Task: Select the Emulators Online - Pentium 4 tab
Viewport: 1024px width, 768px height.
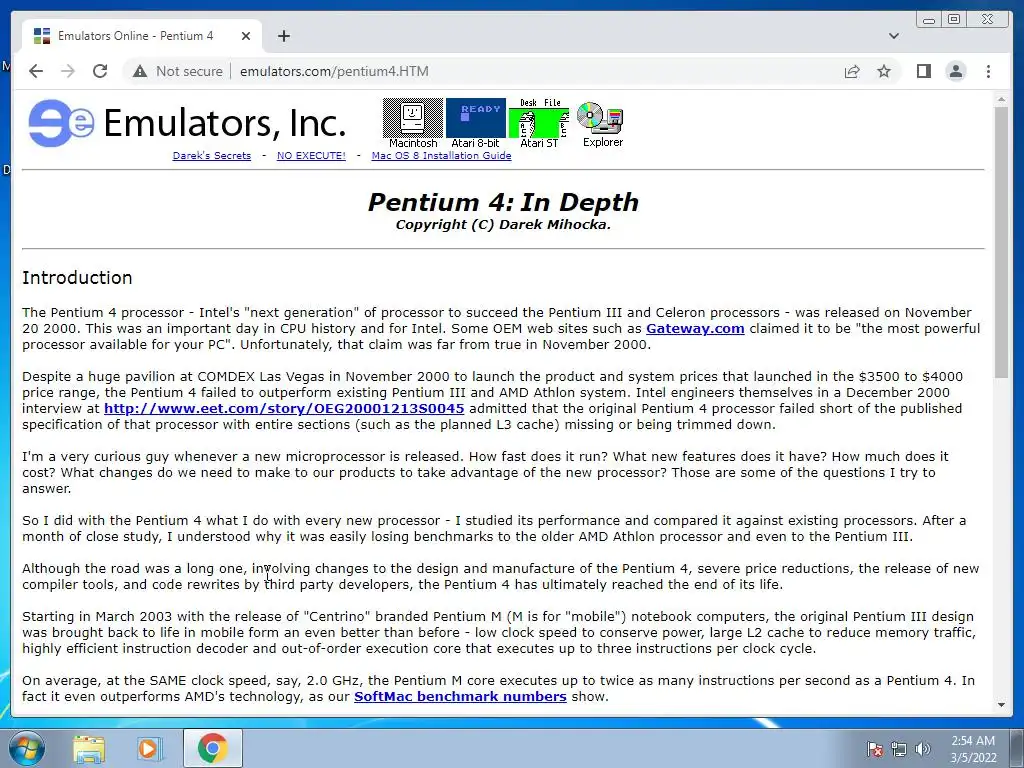Action: [x=142, y=36]
